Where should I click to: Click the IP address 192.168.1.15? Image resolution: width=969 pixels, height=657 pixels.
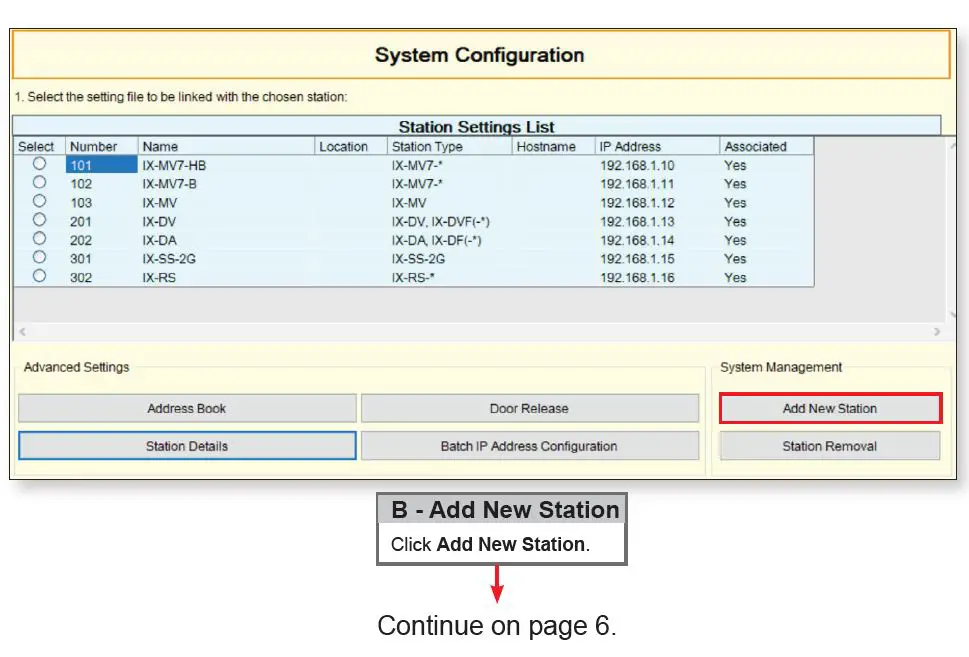pos(637,258)
